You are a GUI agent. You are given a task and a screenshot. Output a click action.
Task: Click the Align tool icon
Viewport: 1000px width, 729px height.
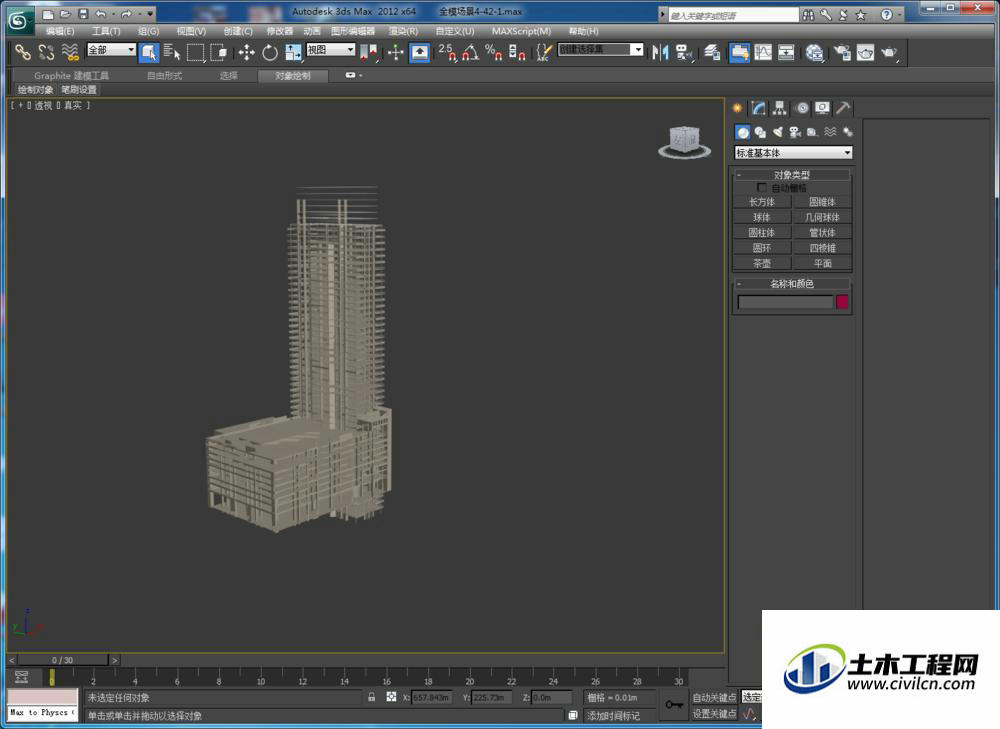[x=684, y=52]
